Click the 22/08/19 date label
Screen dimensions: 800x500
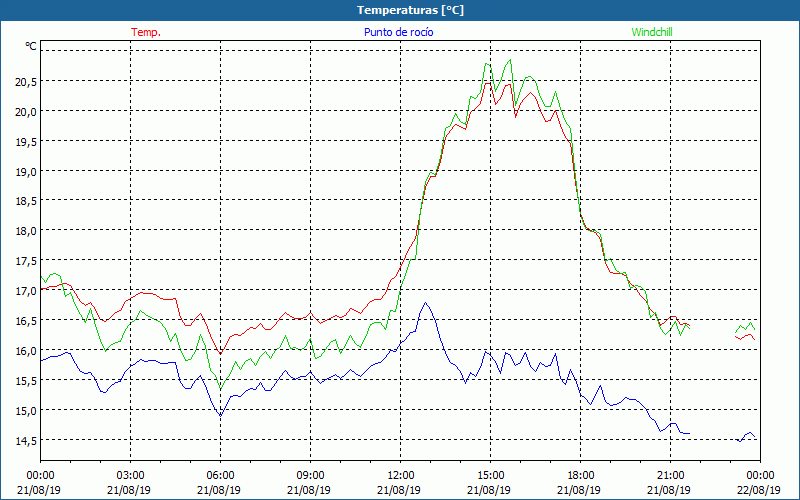(759, 490)
